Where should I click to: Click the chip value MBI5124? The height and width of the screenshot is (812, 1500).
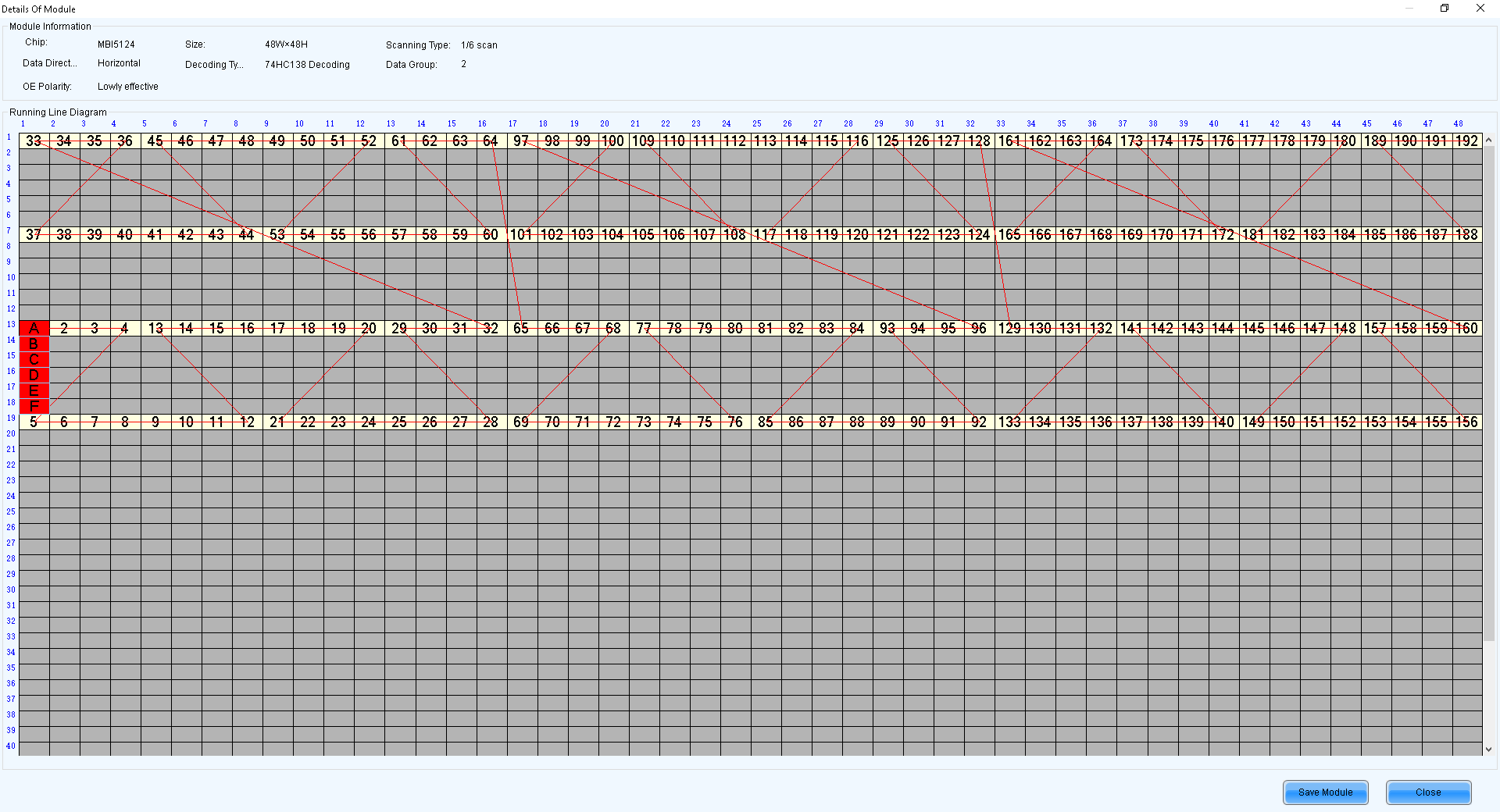tap(116, 45)
